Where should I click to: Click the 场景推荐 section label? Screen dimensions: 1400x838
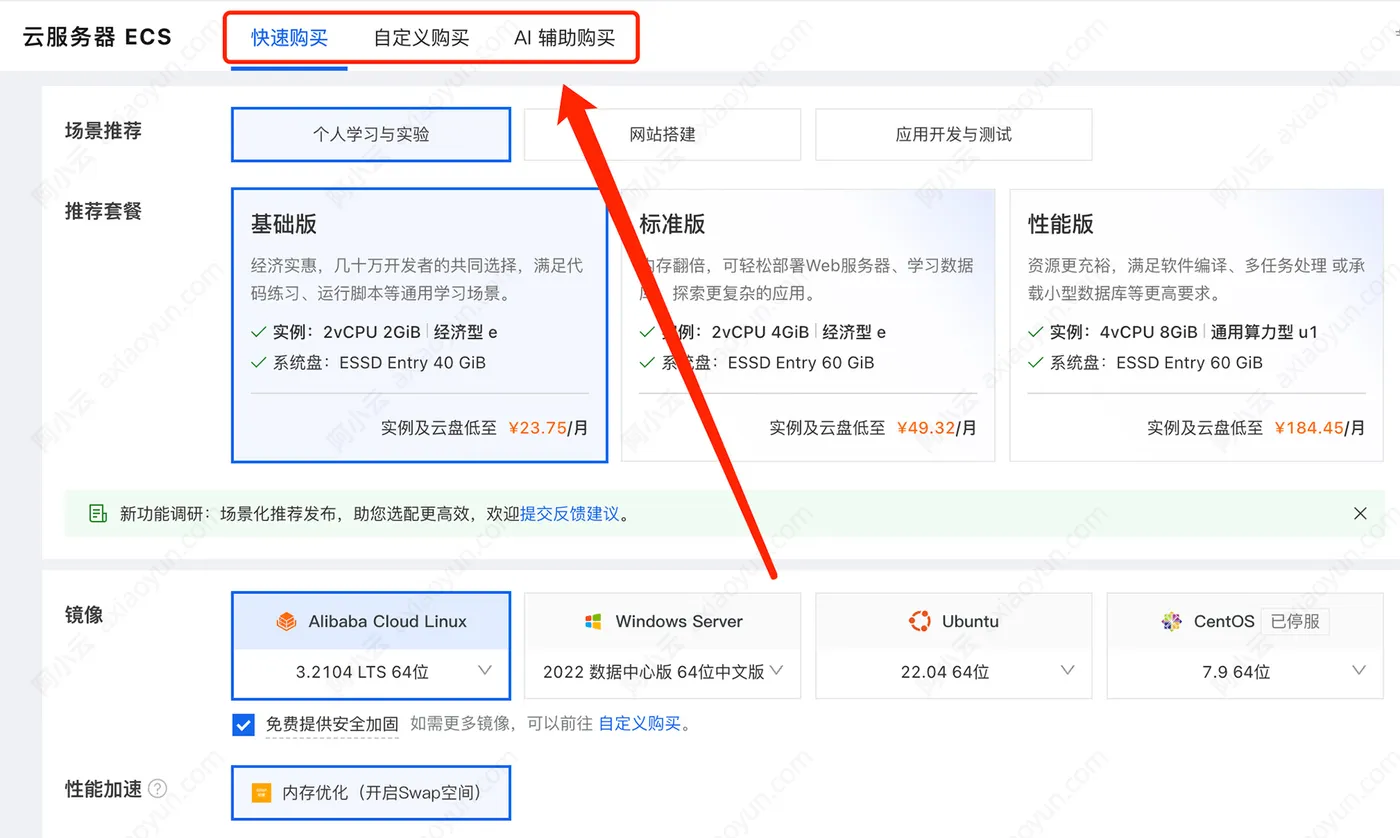tap(103, 130)
